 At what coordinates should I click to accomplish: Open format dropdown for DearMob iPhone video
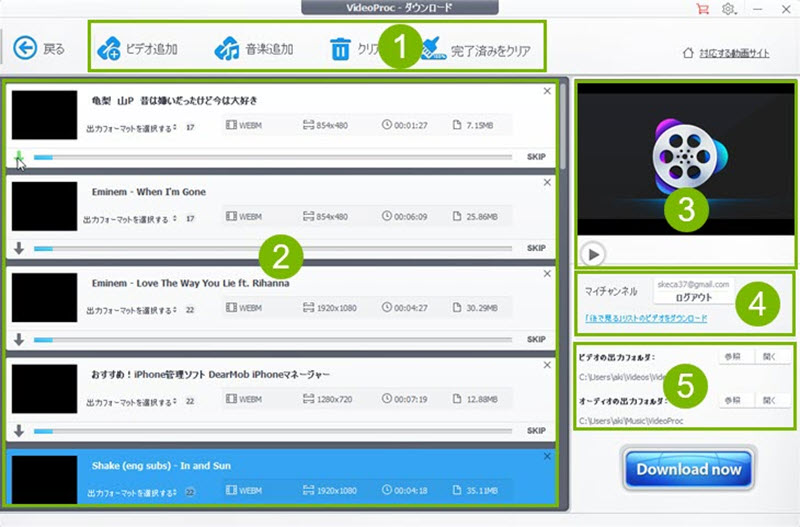click(130, 400)
